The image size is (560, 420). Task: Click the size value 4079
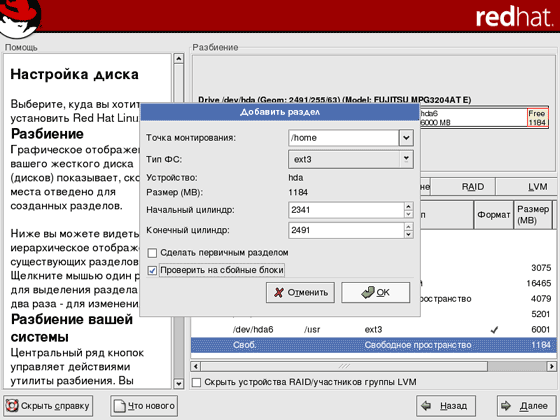541,299
